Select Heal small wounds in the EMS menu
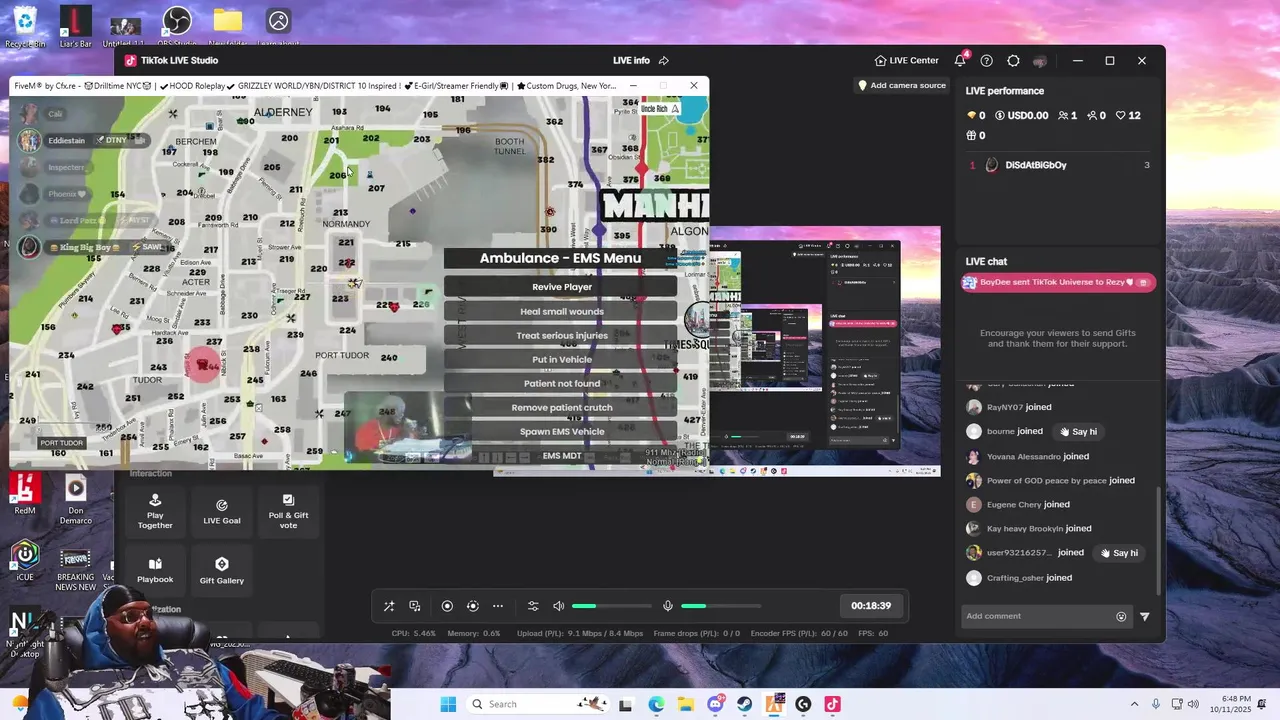This screenshot has width=1280, height=720. 561,311
